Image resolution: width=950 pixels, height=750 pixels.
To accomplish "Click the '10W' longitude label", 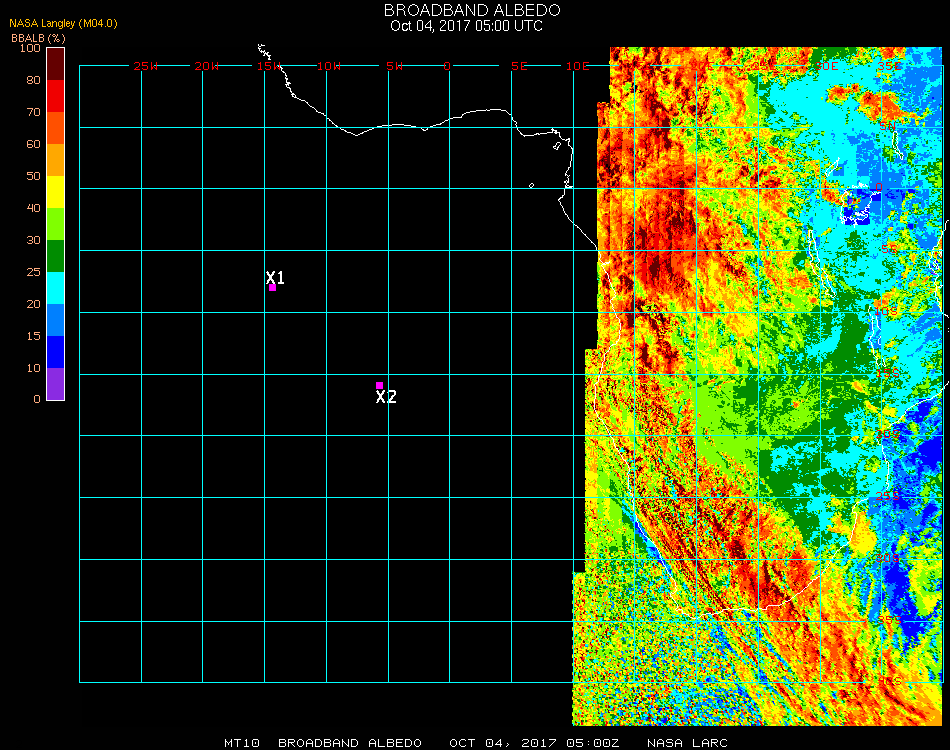I will pyautogui.click(x=329, y=66).
